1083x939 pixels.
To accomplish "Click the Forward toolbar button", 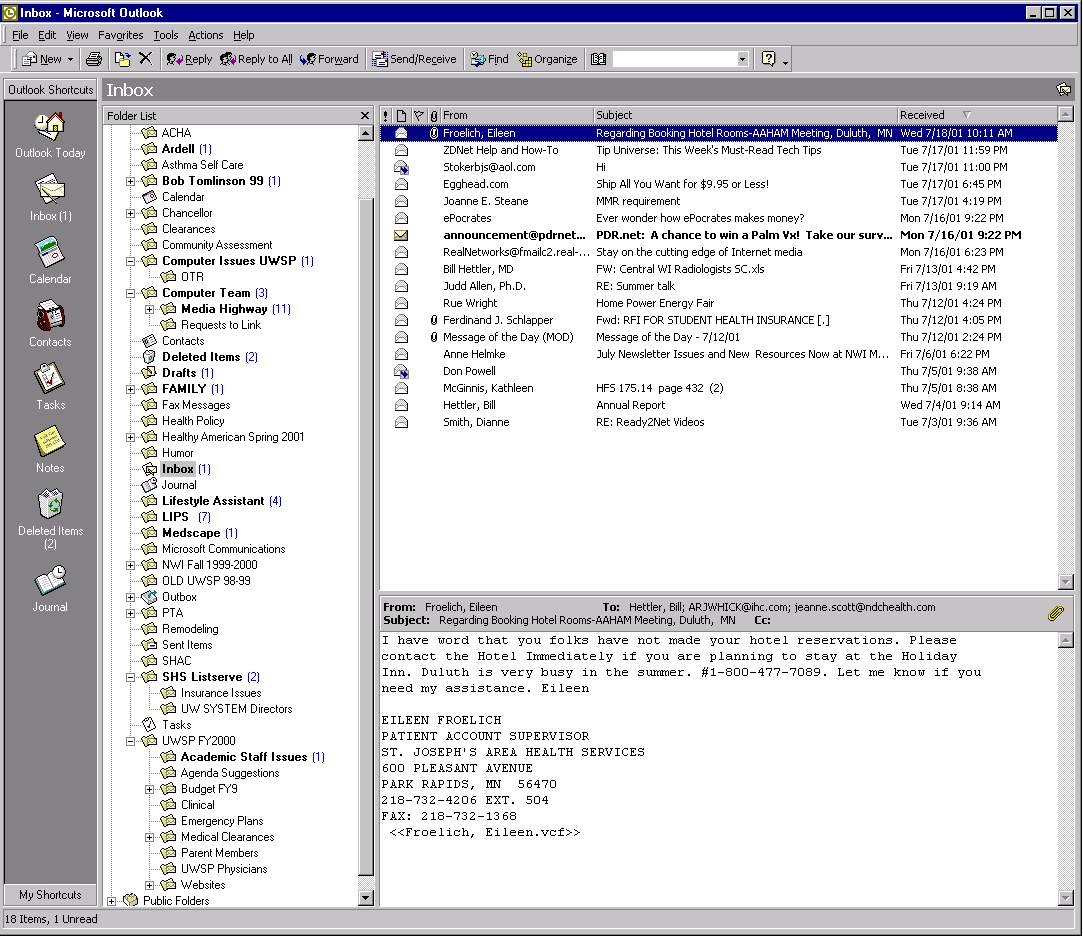I will (x=329, y=59).
